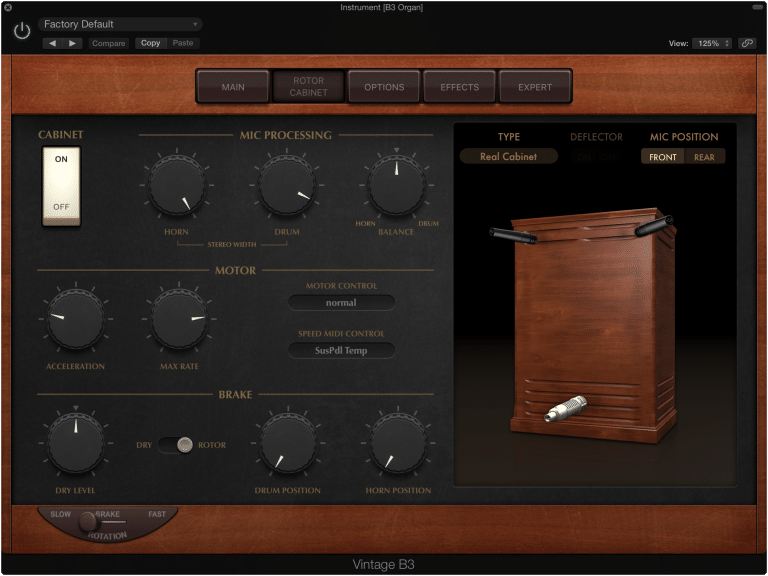
Task: Click the wooden Leslie cabinet image
Action: (594, 326)
